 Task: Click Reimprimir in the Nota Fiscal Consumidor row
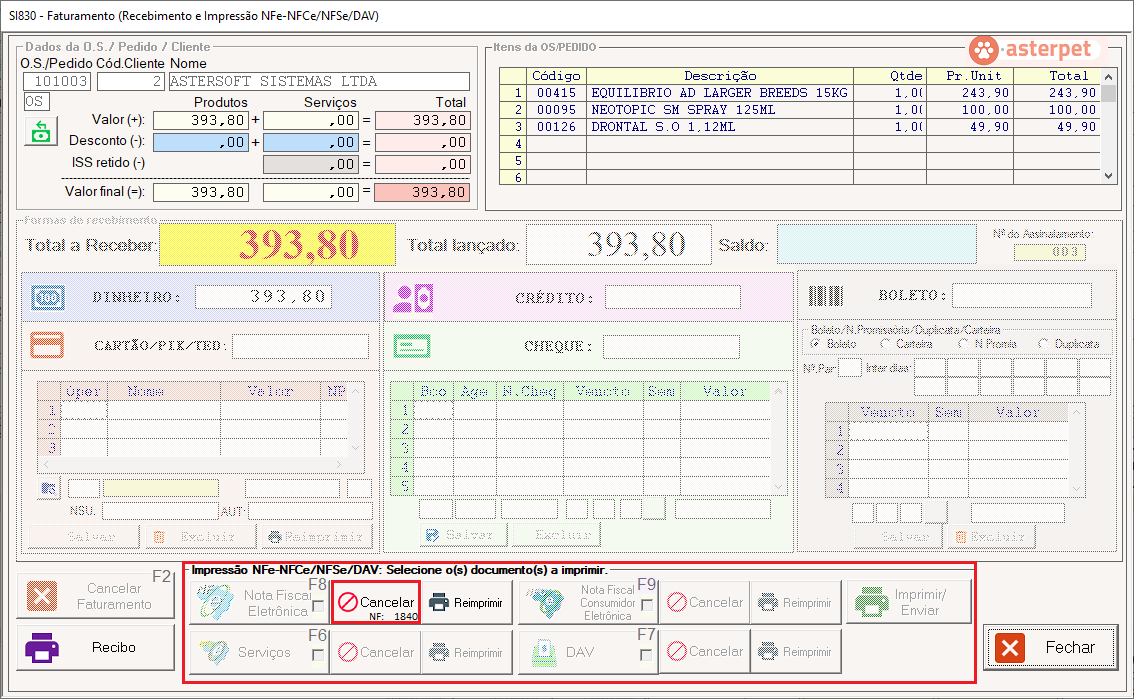point(796,603)
